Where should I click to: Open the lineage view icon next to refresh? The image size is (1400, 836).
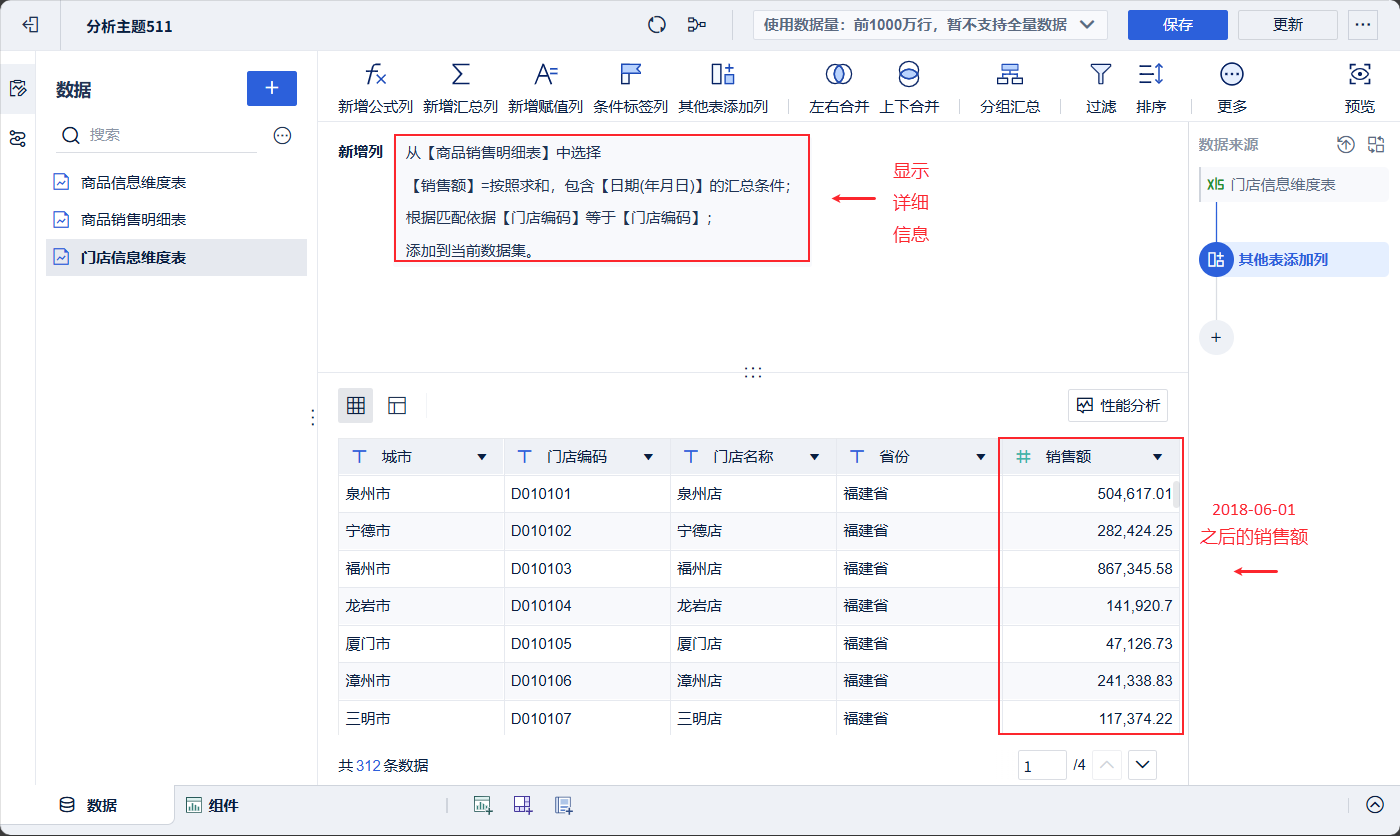pos(697,25)
